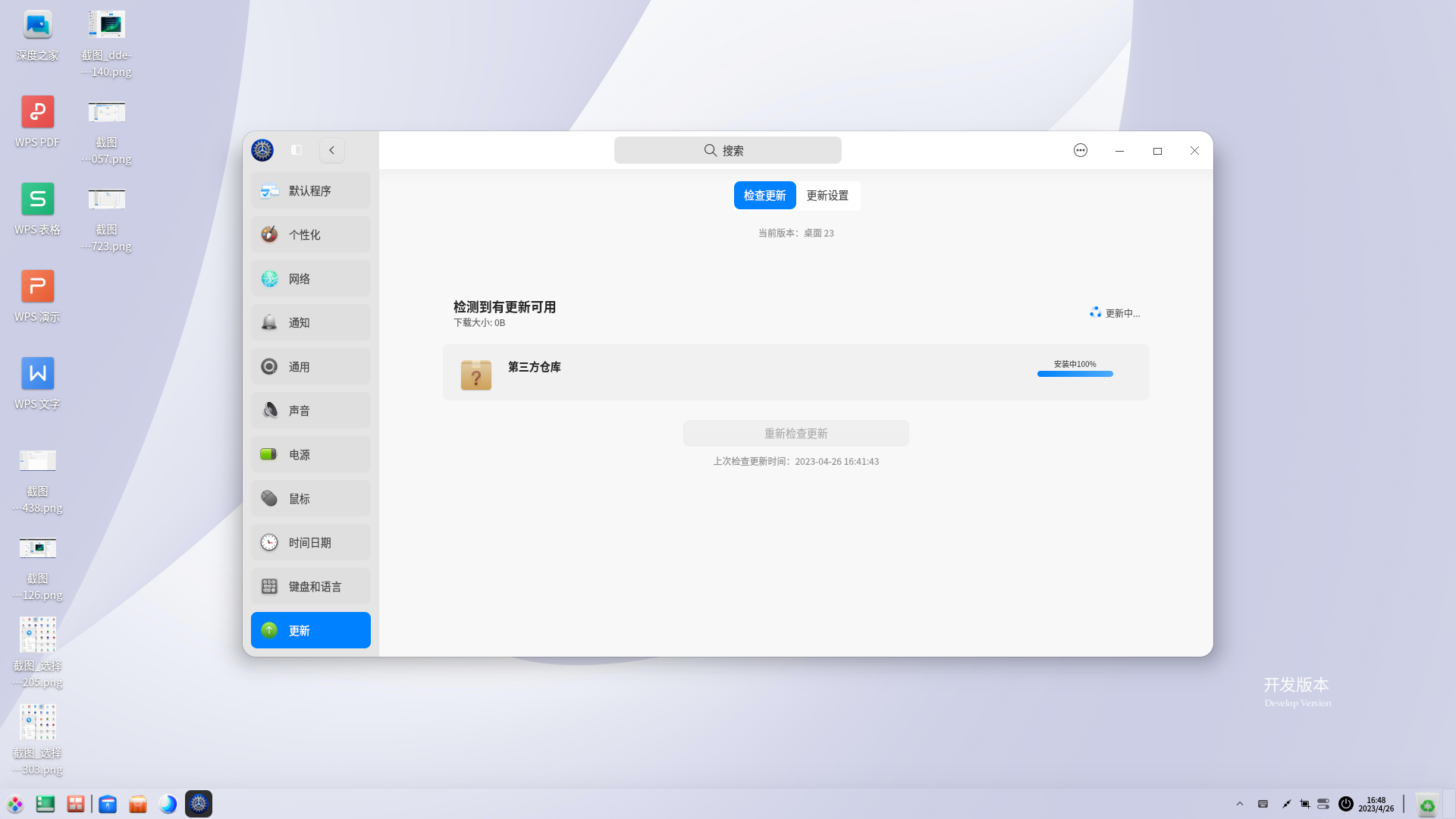The height and width of the screenshot is (819, 1456).
Task: Open the 个性化 personalization settings
Action: (310, 234)
